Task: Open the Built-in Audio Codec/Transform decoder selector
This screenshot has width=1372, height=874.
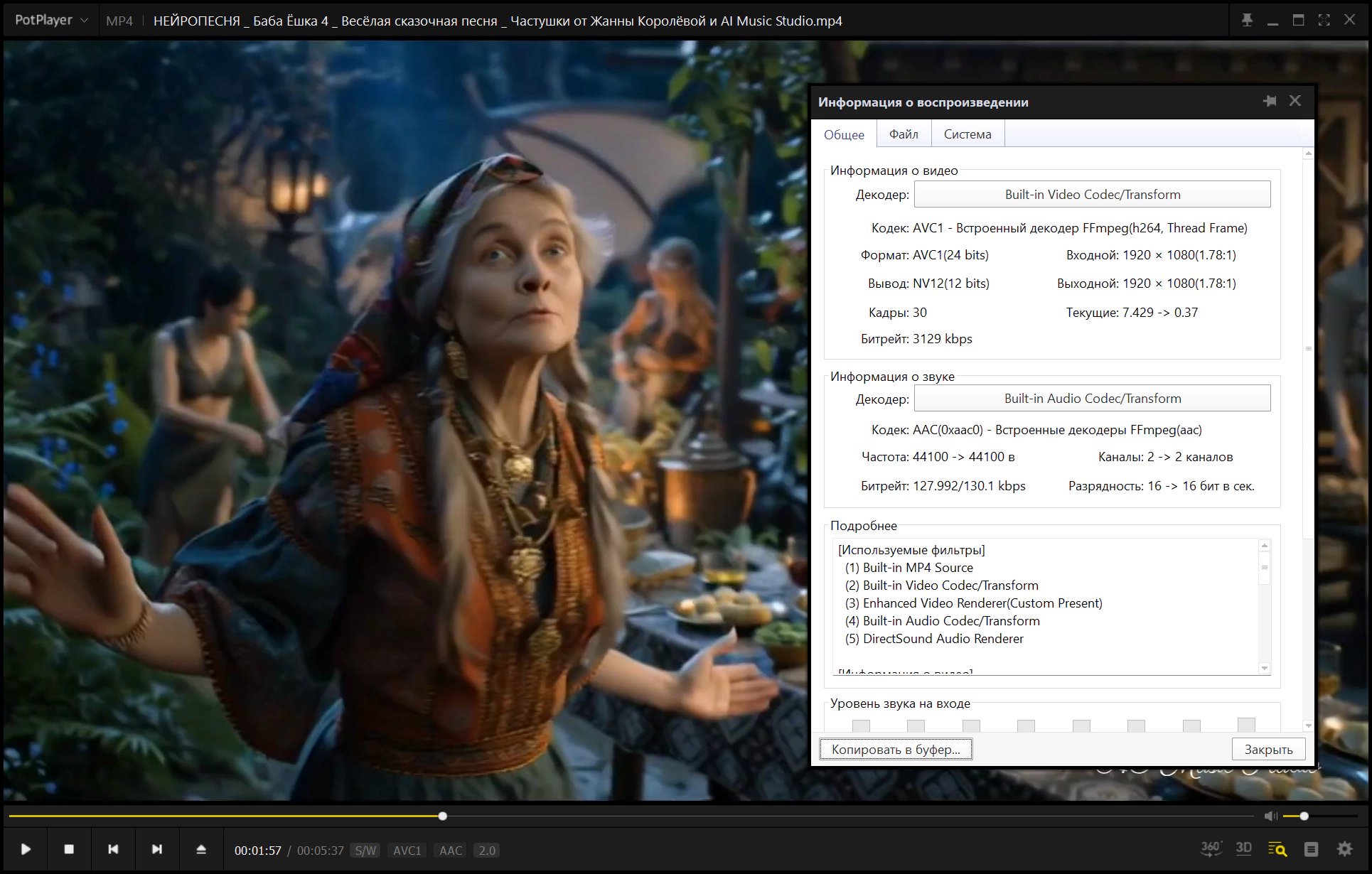Action: coord(1092,399)
